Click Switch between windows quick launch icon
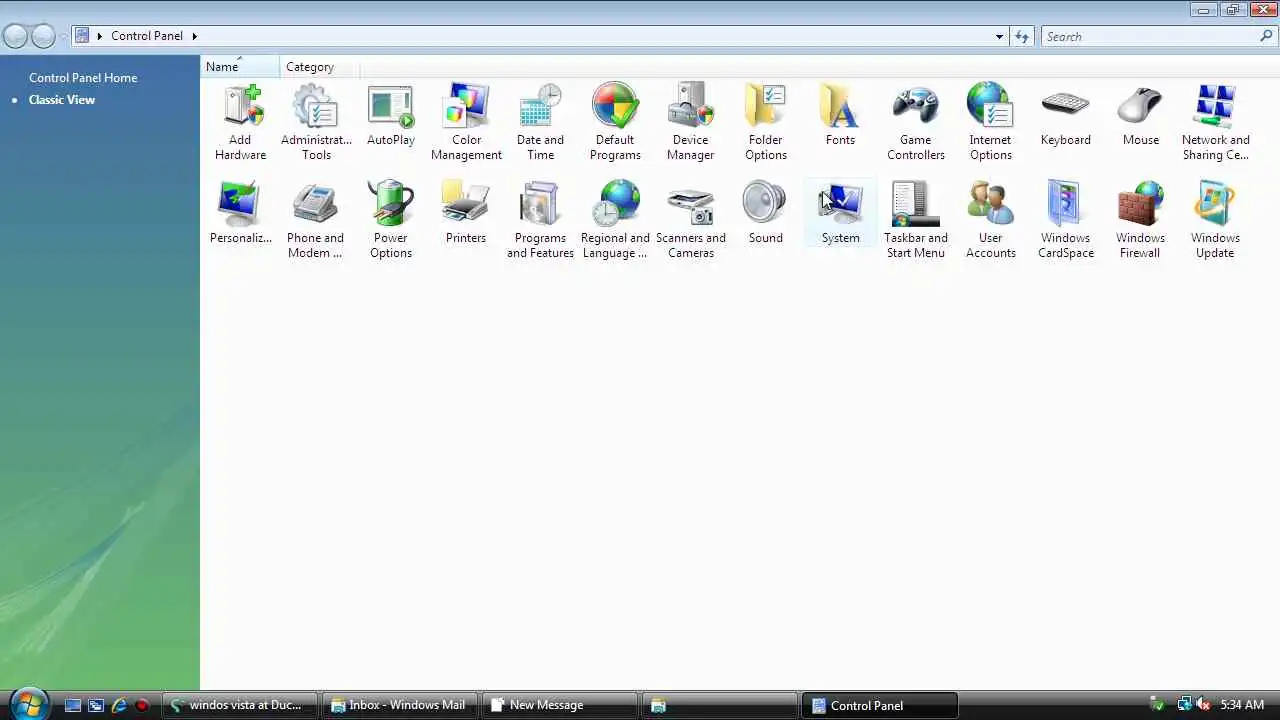 click(96, 705)
